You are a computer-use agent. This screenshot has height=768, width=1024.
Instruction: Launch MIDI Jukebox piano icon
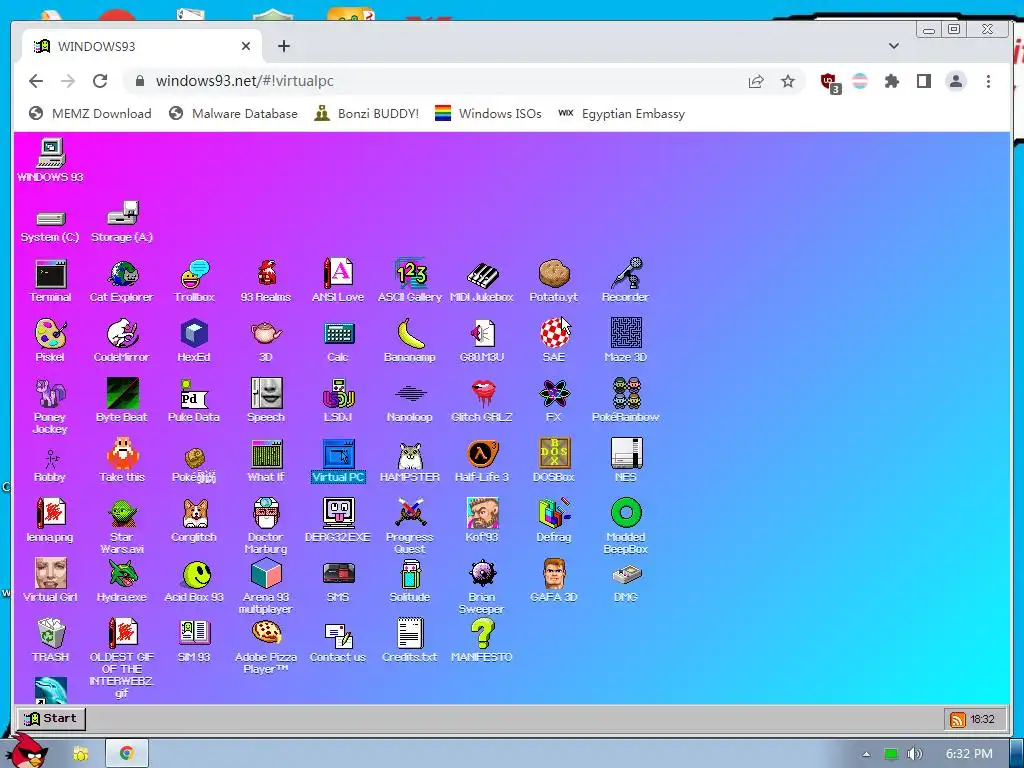click(482, 280)
